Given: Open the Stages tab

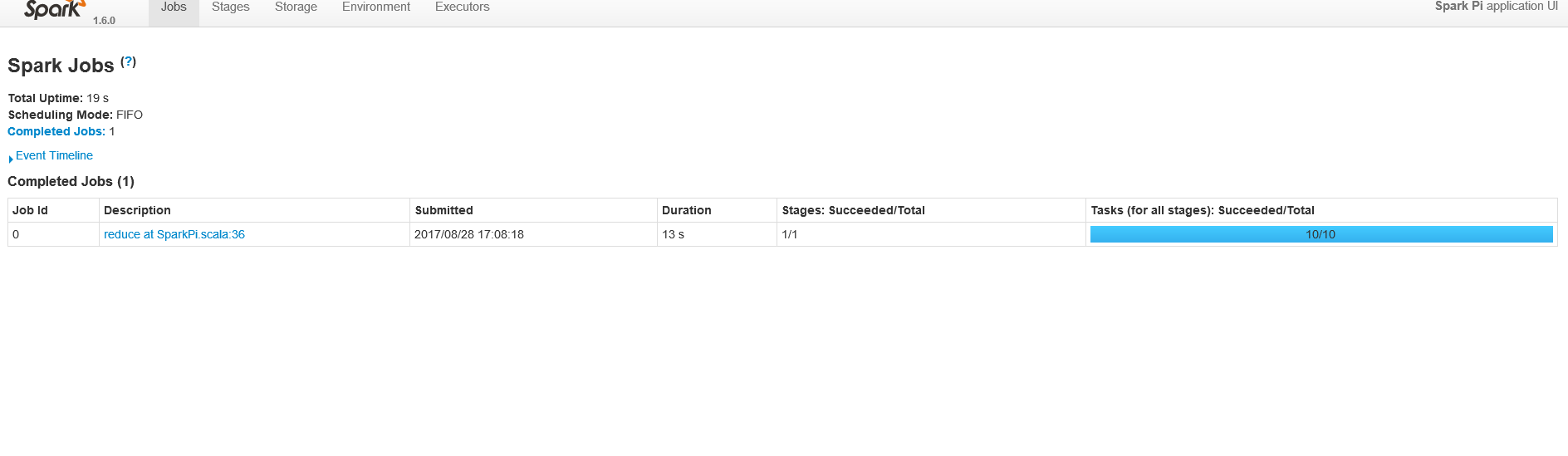Looking at the screenshot, I should click(231, 7).
